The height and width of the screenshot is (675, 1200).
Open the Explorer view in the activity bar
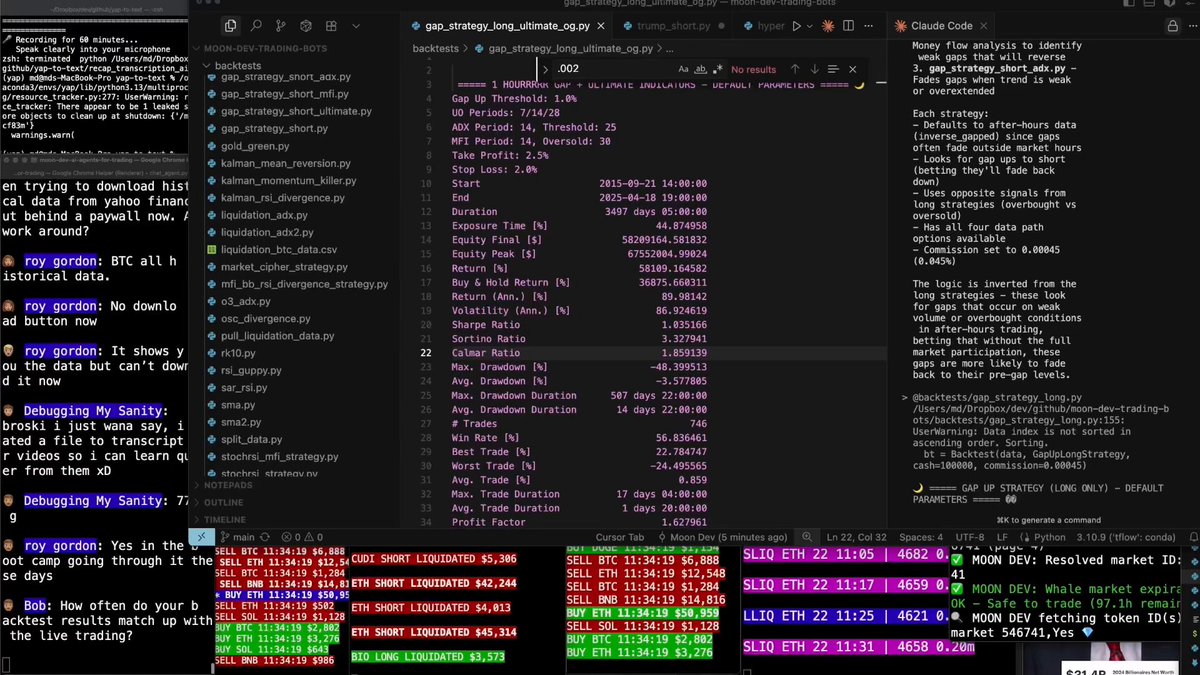pyautogui.click(x=231, y=25)
